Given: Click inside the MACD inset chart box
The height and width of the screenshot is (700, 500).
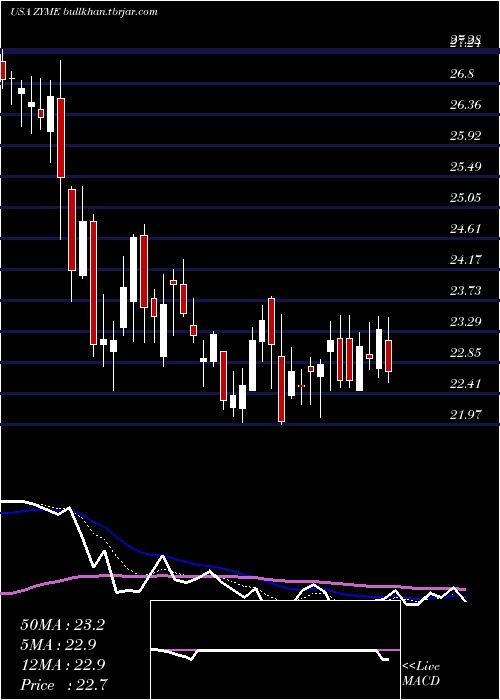Looking at the screenshot, I should pyautogui.click(x=275, y=650).
